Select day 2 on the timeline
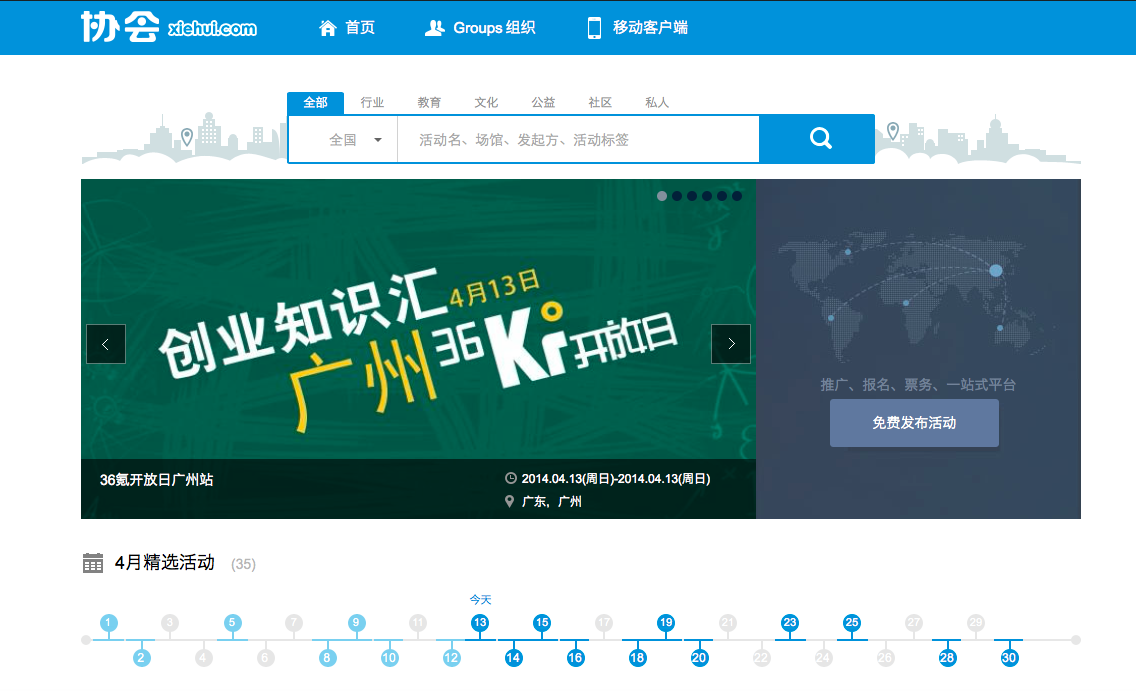Screen dimensions: 1136x691 point(141,658)
